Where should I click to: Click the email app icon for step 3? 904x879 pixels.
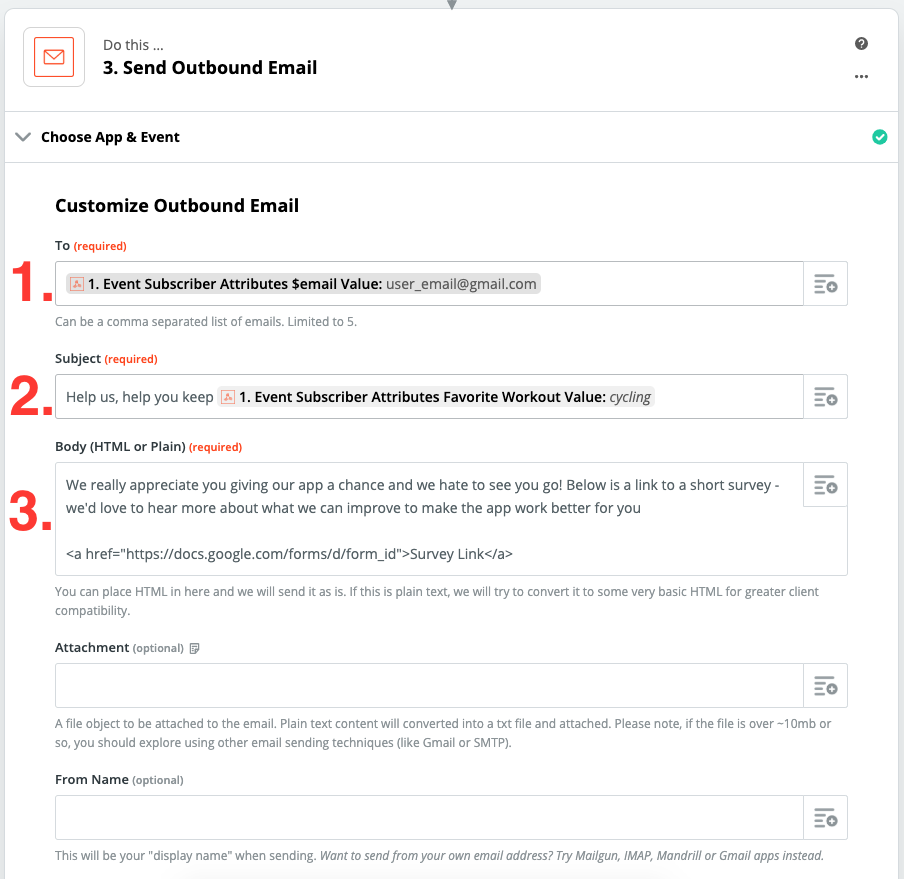coord(54,57)
